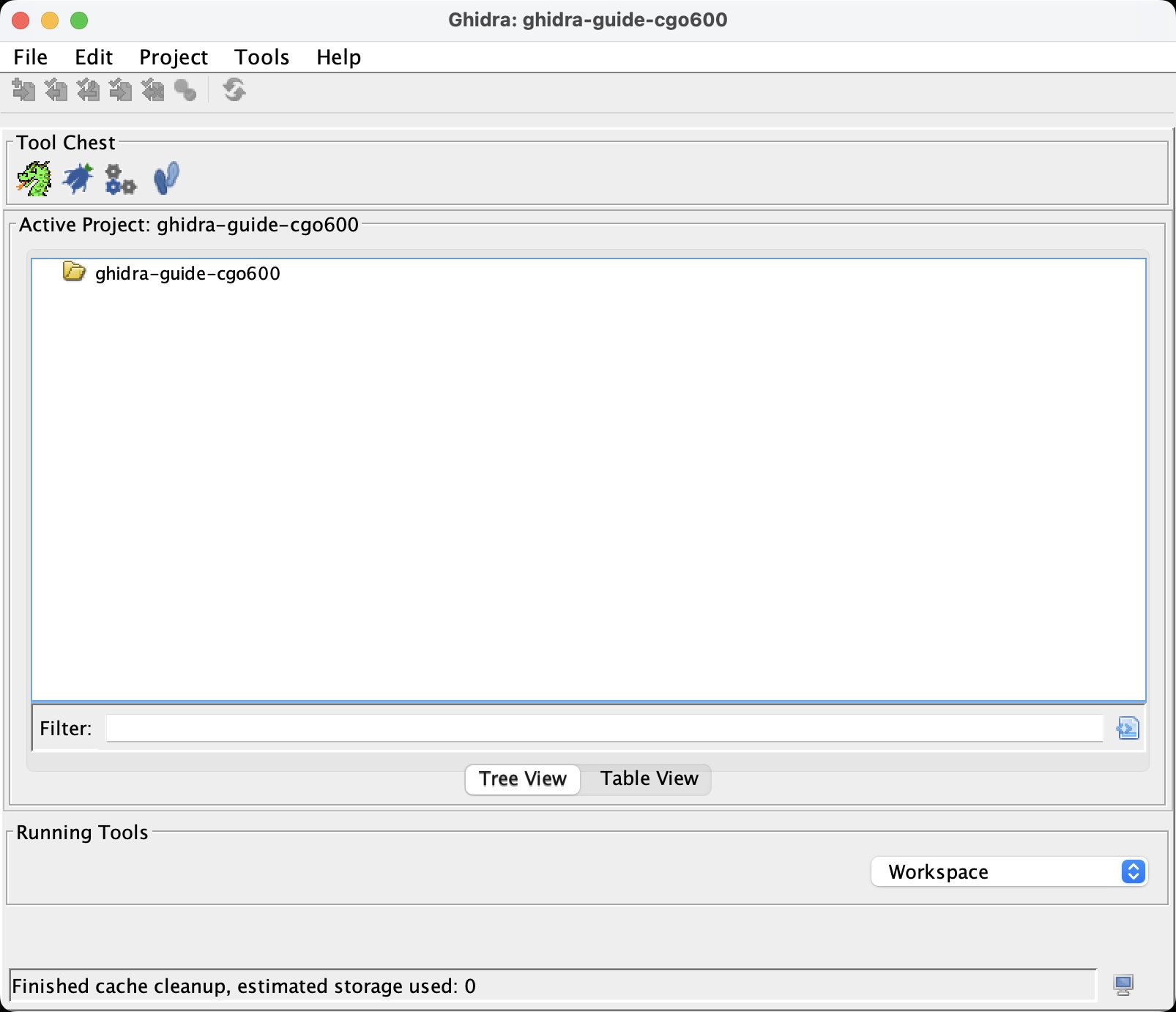Screen dimensions: 1176x1012
Task: Launch the Version Tracking footprints tool
Action: tap(166, 179)
